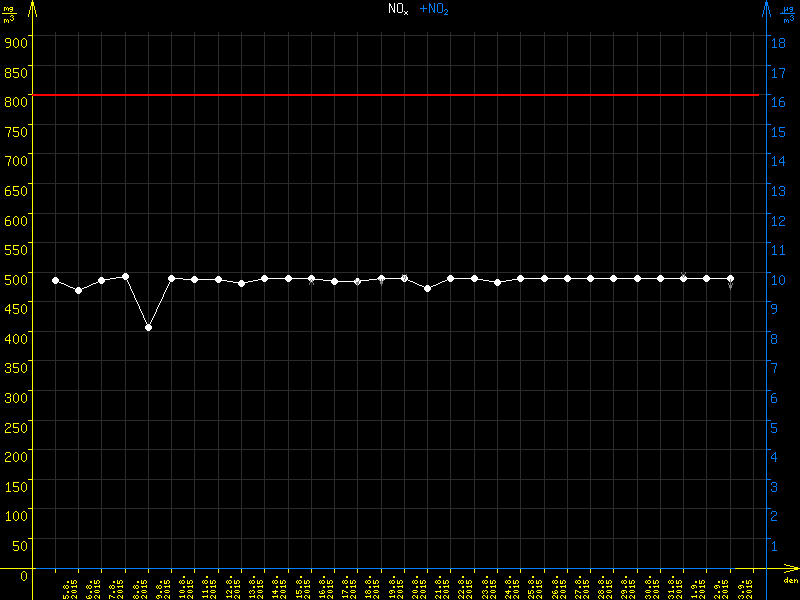The image size is (800, 600).
Task: Select the last data point on the line
Action: tap(730, 279)
